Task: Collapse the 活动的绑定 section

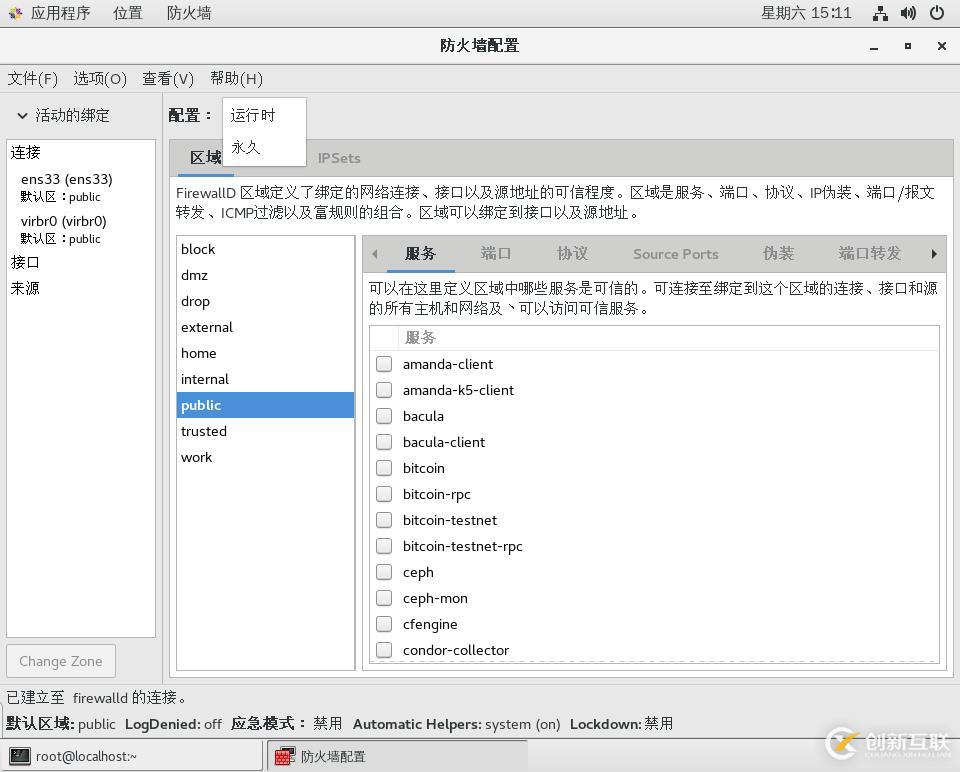Action: (22, 115)
